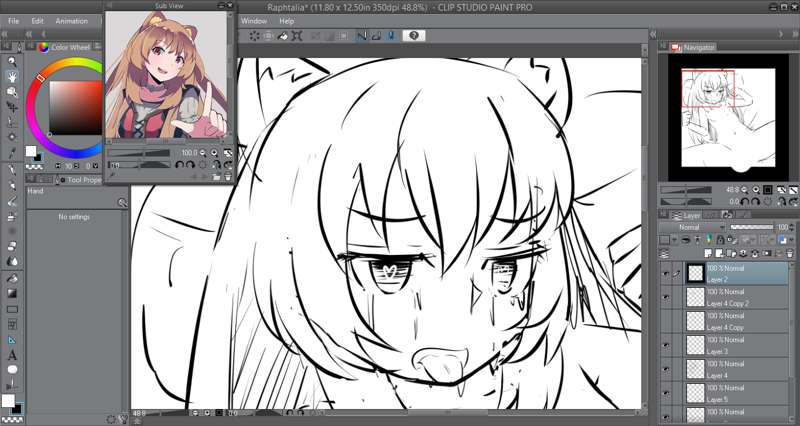Open the Help menu

(287, 20)
